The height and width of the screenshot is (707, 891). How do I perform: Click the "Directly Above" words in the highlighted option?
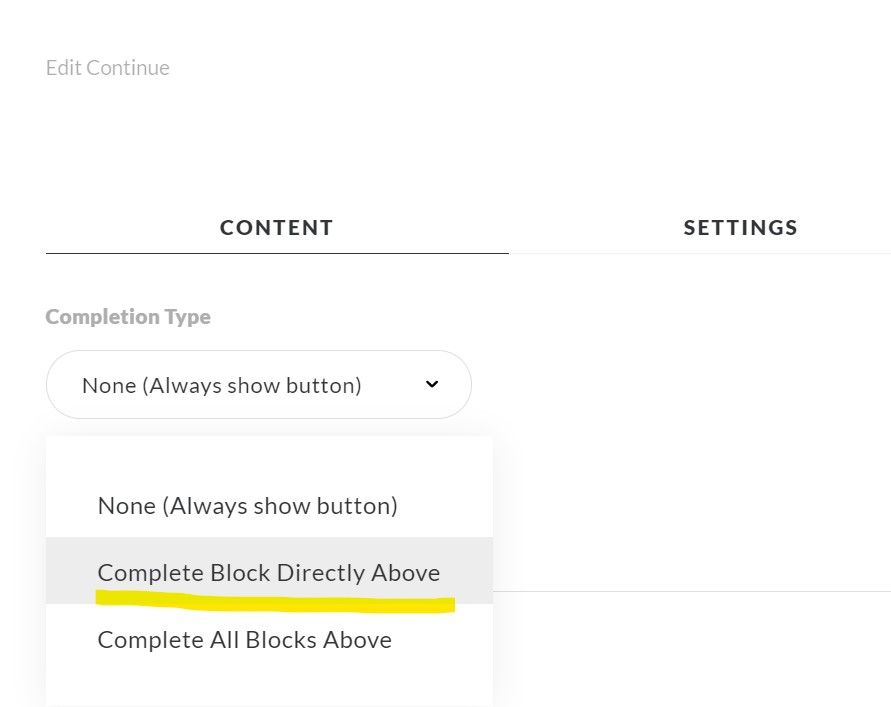tap(358, 572)
